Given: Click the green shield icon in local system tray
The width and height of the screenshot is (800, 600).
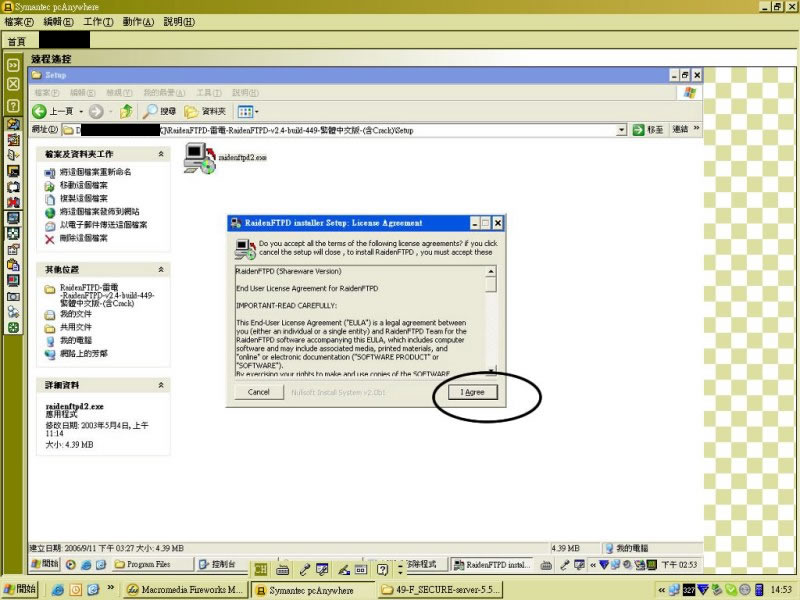Looking at the screenshot, I should click(731, 590).
